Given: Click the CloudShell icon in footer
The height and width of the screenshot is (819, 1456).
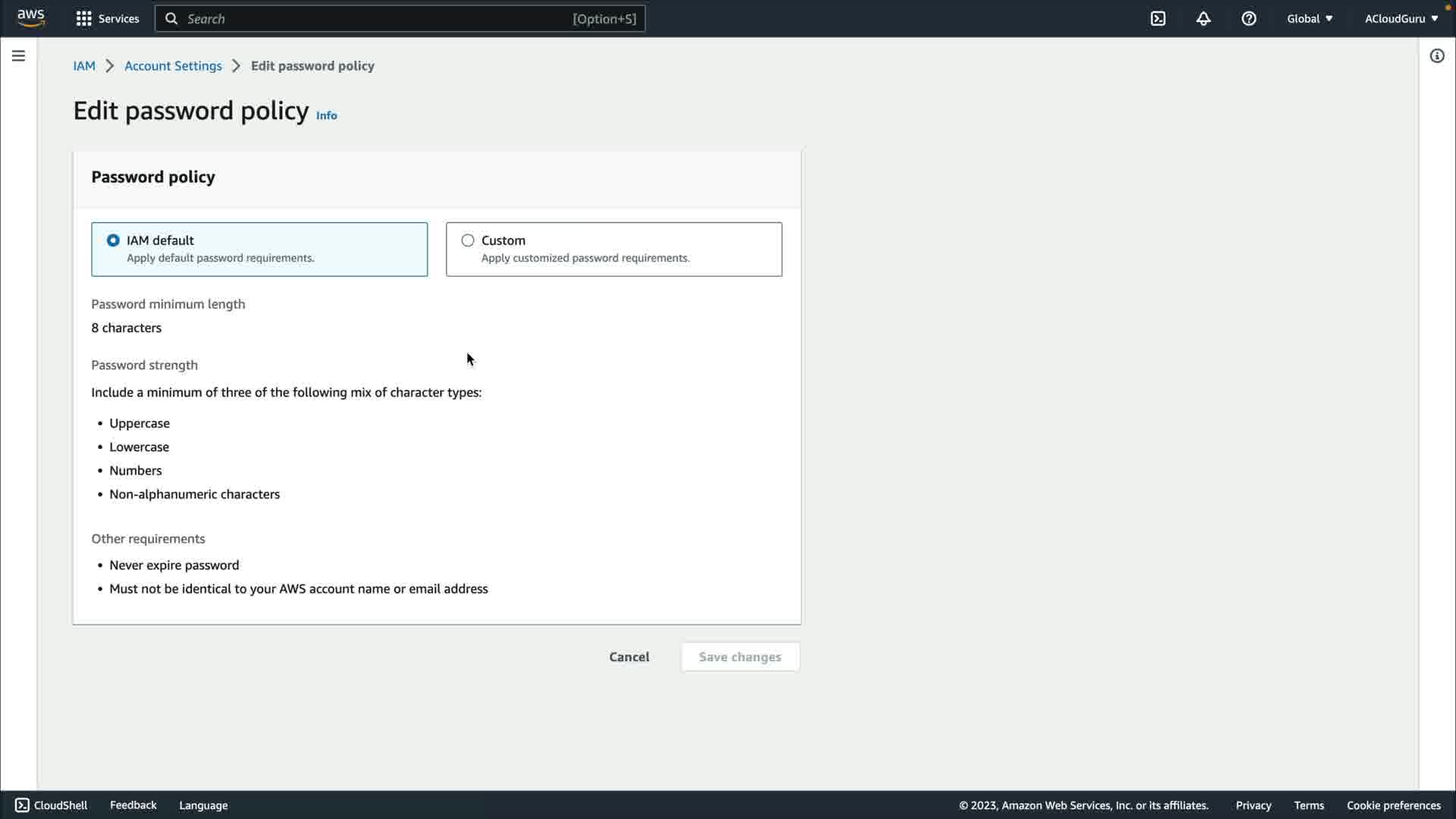Looking at the screenshot, I should (x=22, y=805).
